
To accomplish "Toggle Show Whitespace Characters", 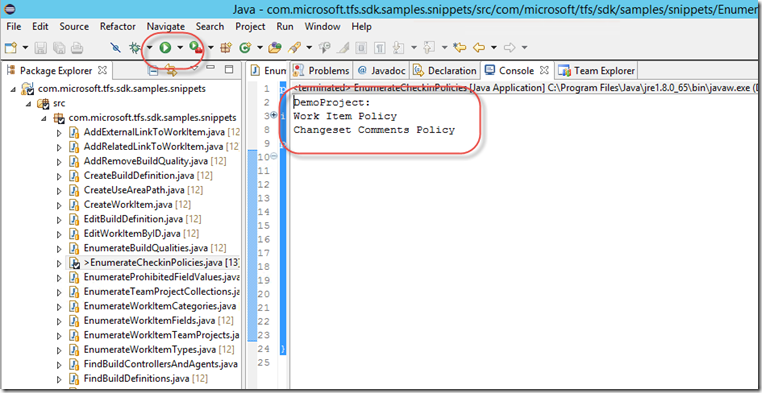I will pyautogui.click(x=379, y=48).
